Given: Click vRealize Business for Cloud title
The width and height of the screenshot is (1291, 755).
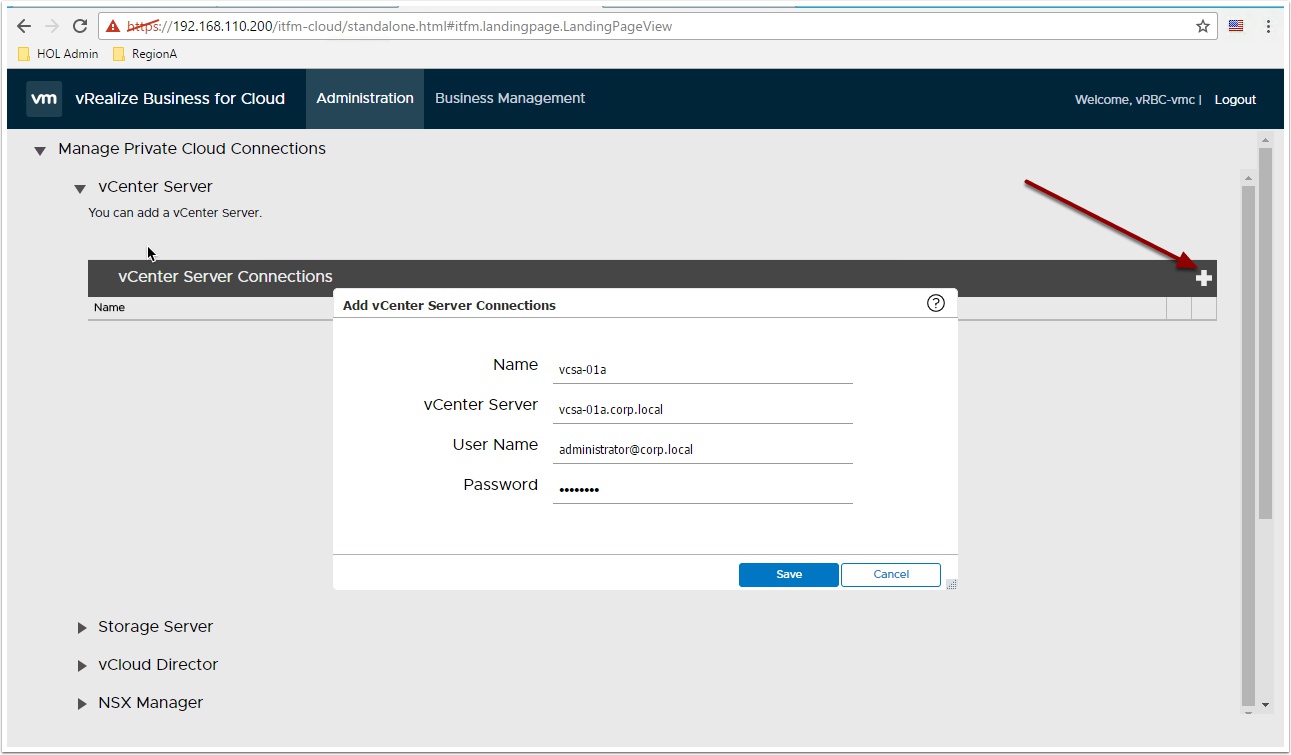Looking at the screenshot, I should [x=180, y=99].
